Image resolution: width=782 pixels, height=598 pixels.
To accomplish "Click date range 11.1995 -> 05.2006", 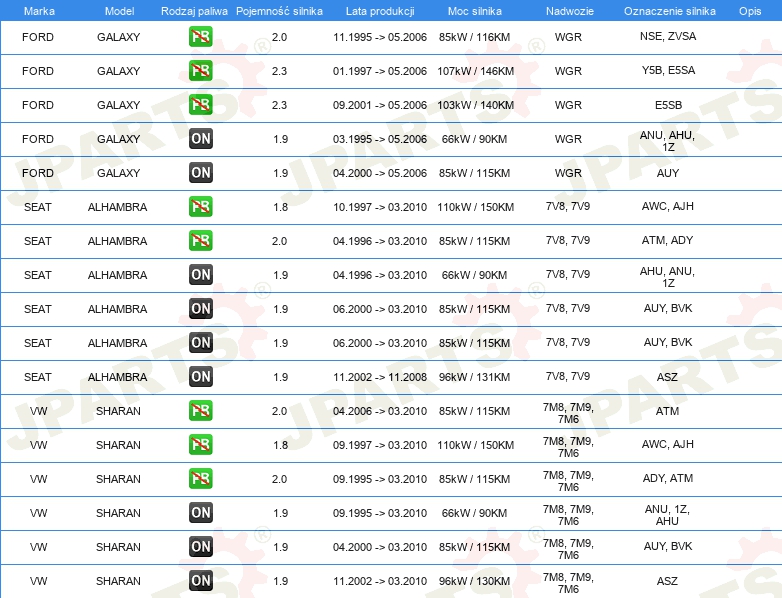I will tap(380, 37).
